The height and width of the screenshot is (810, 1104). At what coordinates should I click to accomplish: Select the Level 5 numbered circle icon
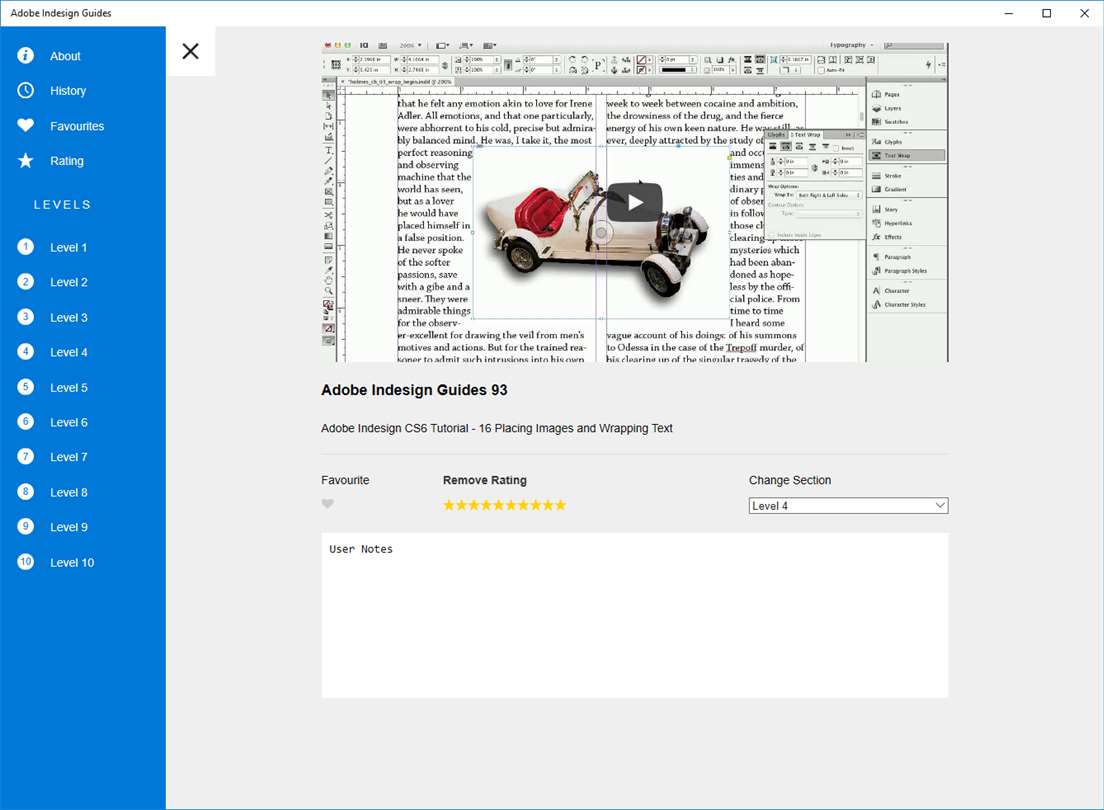(x=25, y=387)
